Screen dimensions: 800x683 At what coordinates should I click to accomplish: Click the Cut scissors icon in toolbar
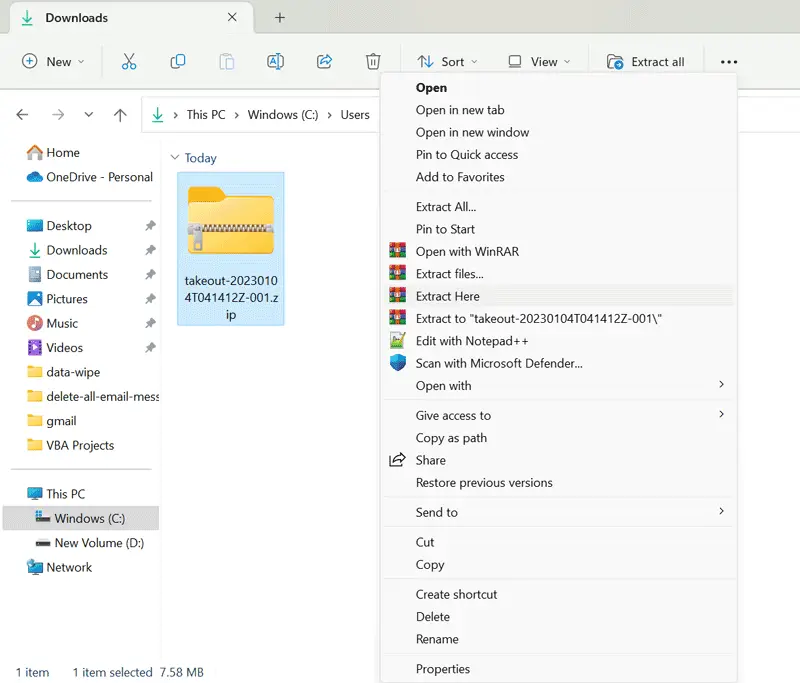[x=129, y=61]
